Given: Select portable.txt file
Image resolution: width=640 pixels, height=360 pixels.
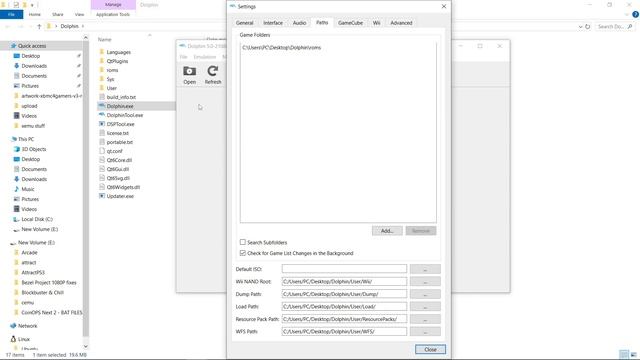Looking at the screenshot, I should tap(120, 142).
